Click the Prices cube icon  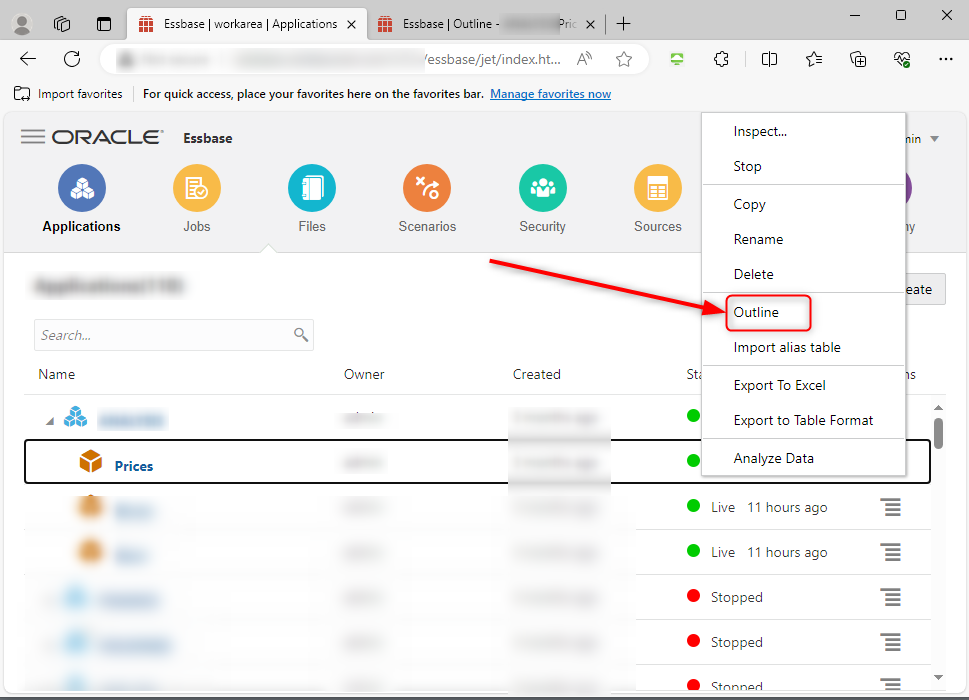coord(91,461)
